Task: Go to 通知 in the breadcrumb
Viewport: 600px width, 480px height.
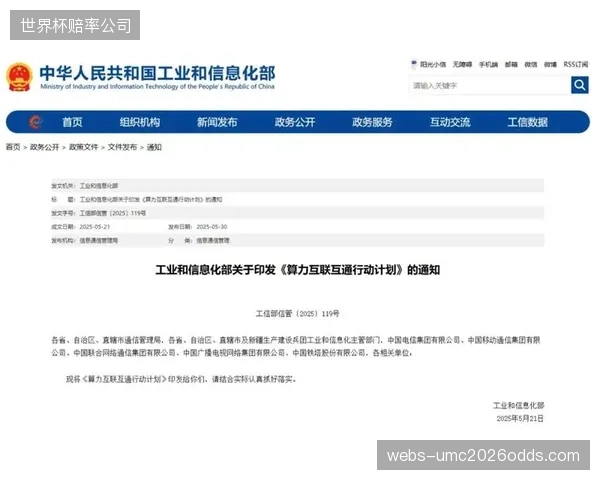Action: [154, 147]
